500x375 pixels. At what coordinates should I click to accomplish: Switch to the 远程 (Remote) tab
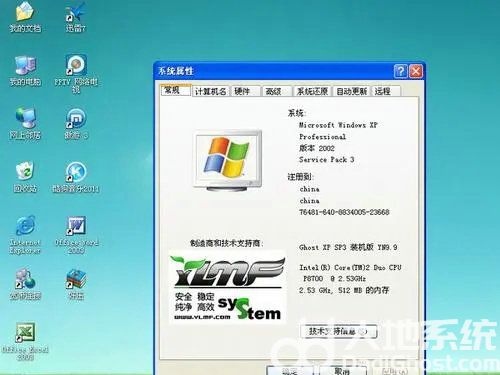[x=386, y=91]
